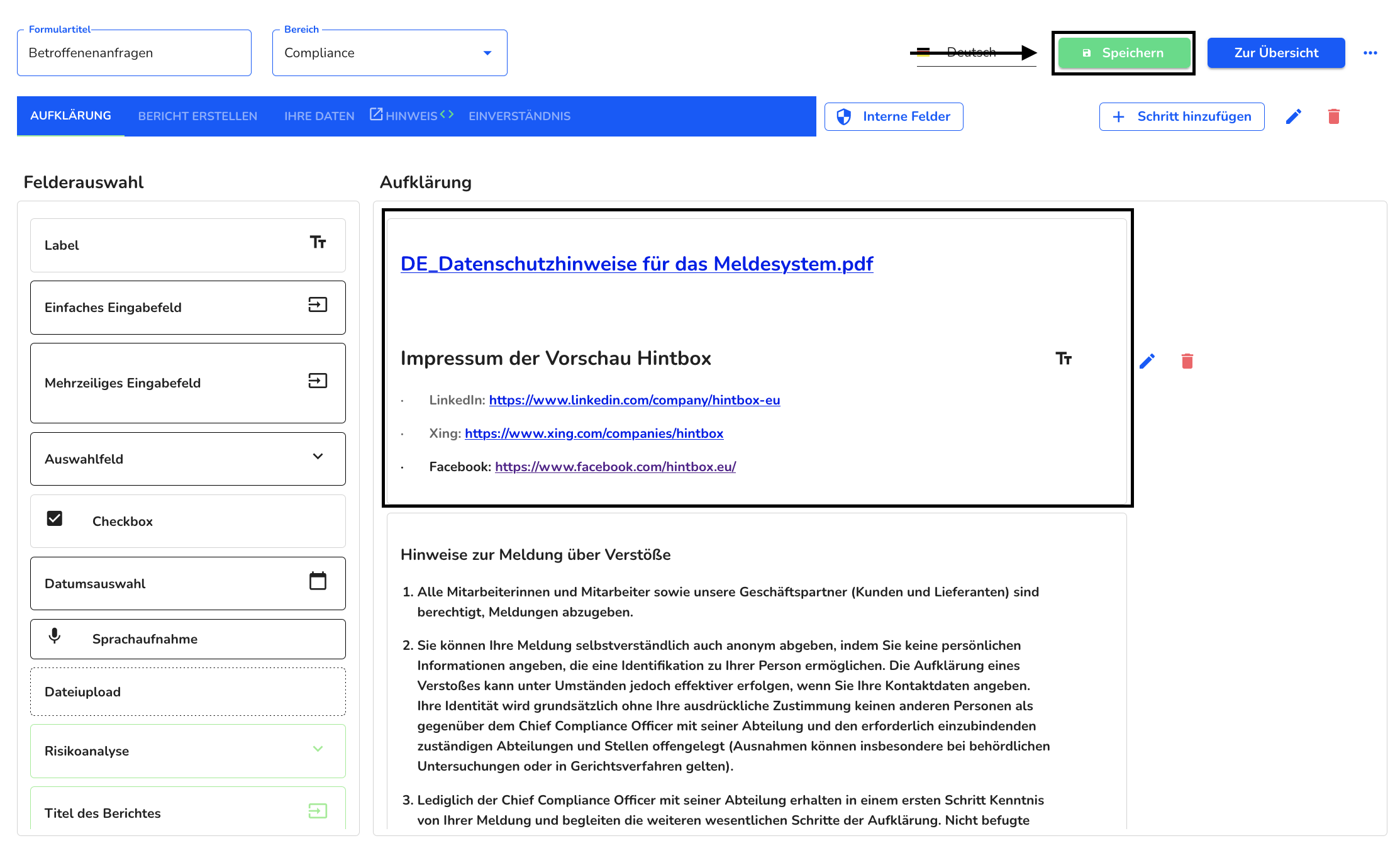The width and height of the screenshot is (1400, 848).
Task: Open the three-dot more options menu
Action: (1370, 53)
